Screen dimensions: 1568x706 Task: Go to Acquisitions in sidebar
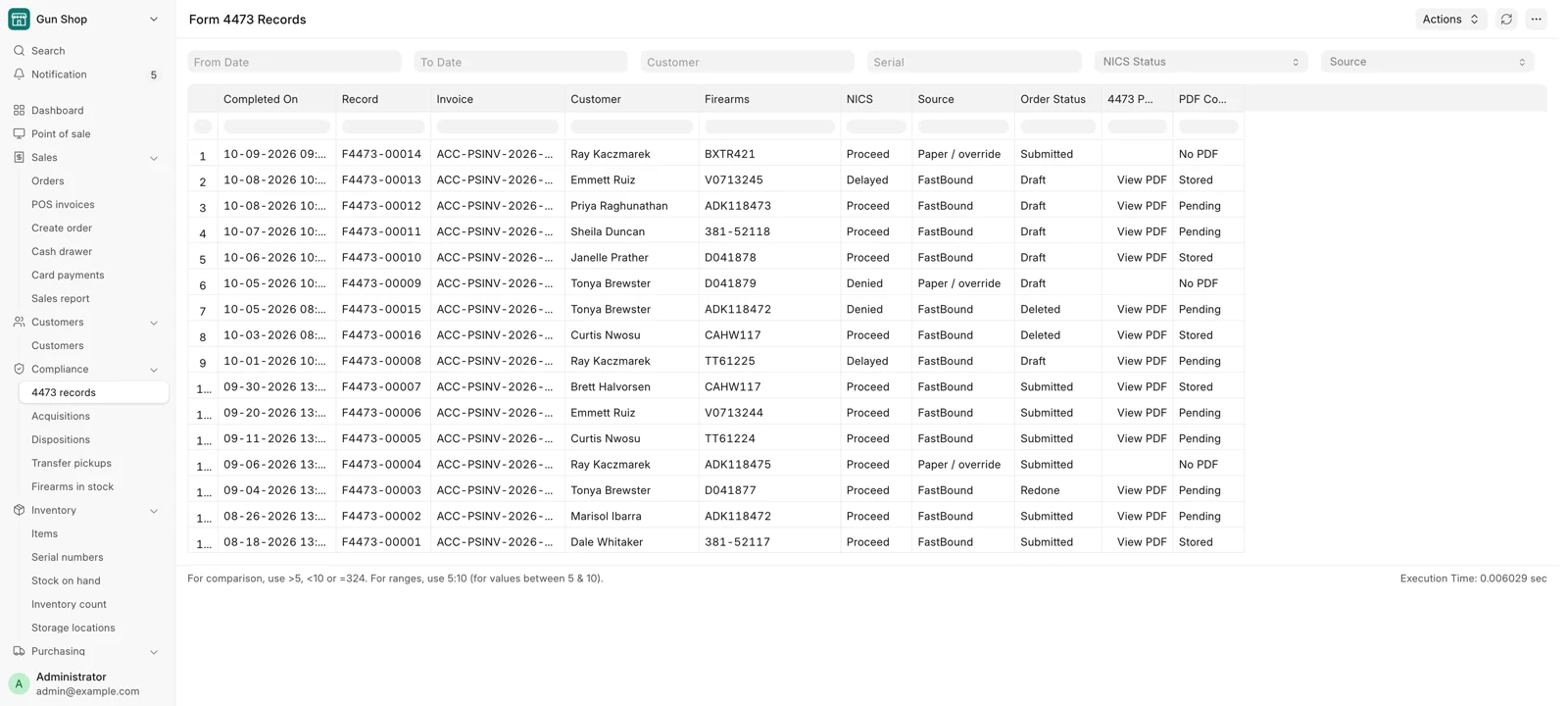(x=60, y=416)
